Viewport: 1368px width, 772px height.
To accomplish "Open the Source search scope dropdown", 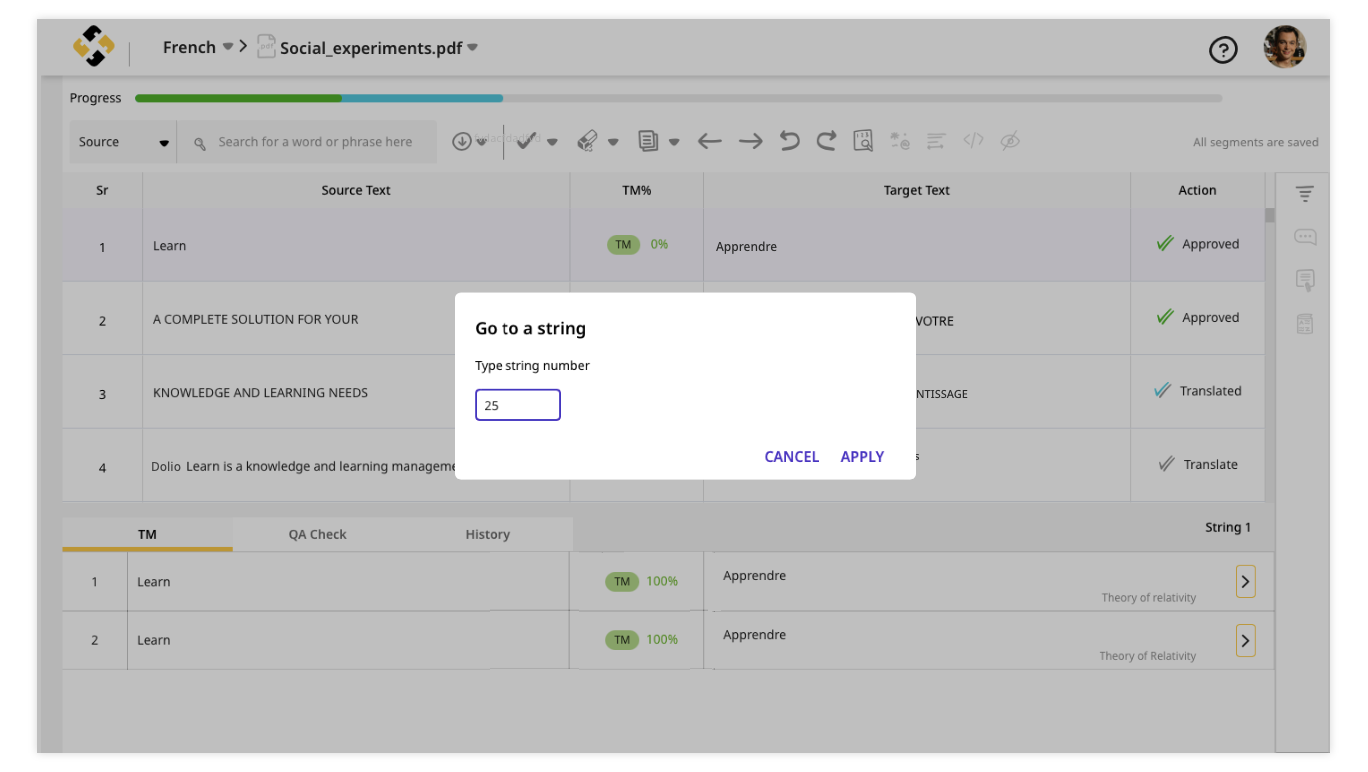I will click(123, 142).
